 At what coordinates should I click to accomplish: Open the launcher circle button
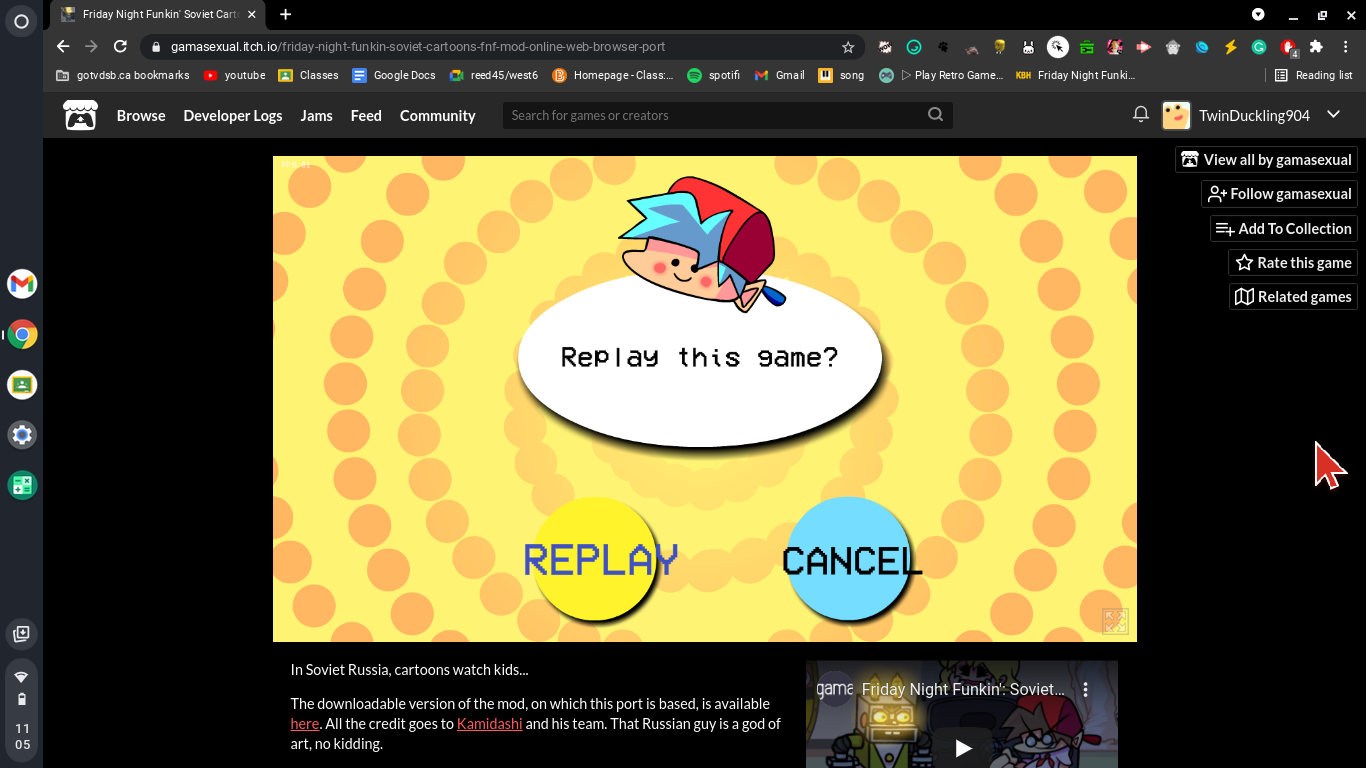tap(22, 21)
